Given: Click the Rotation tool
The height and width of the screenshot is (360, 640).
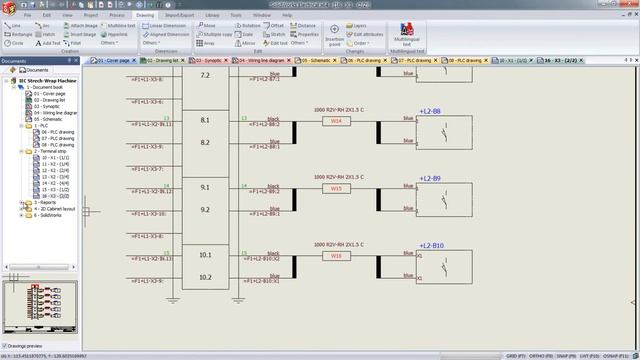Looking at the screenshot, I should click(x=247, y=25).
